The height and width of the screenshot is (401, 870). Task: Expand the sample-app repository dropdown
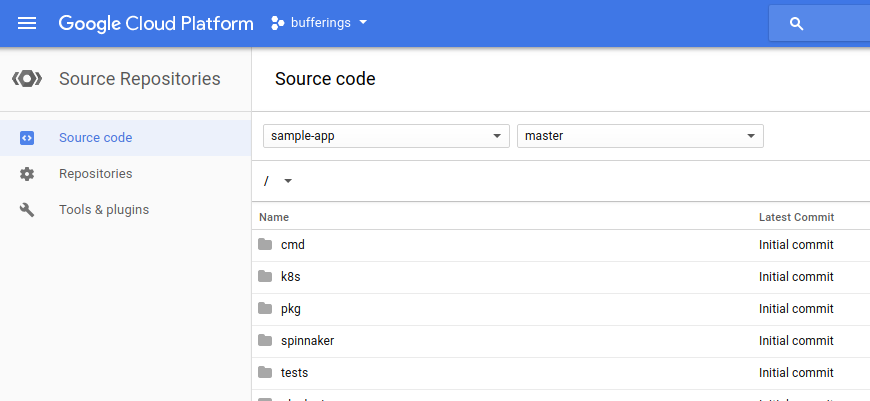point(386,136)
